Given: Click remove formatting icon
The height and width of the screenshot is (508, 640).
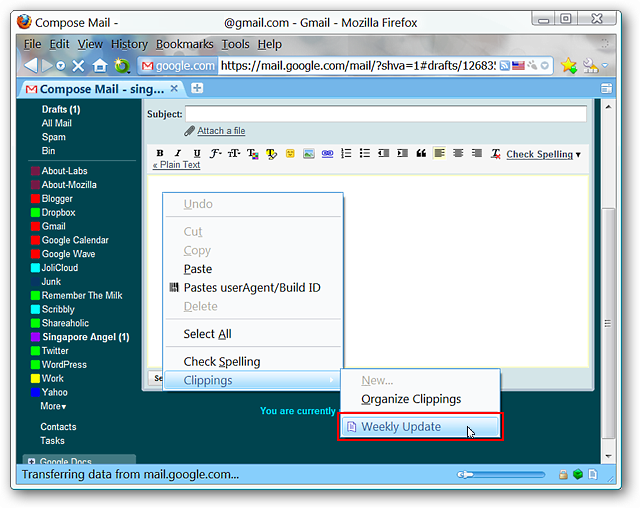Looking at the screenshot, I should [496, 153].
